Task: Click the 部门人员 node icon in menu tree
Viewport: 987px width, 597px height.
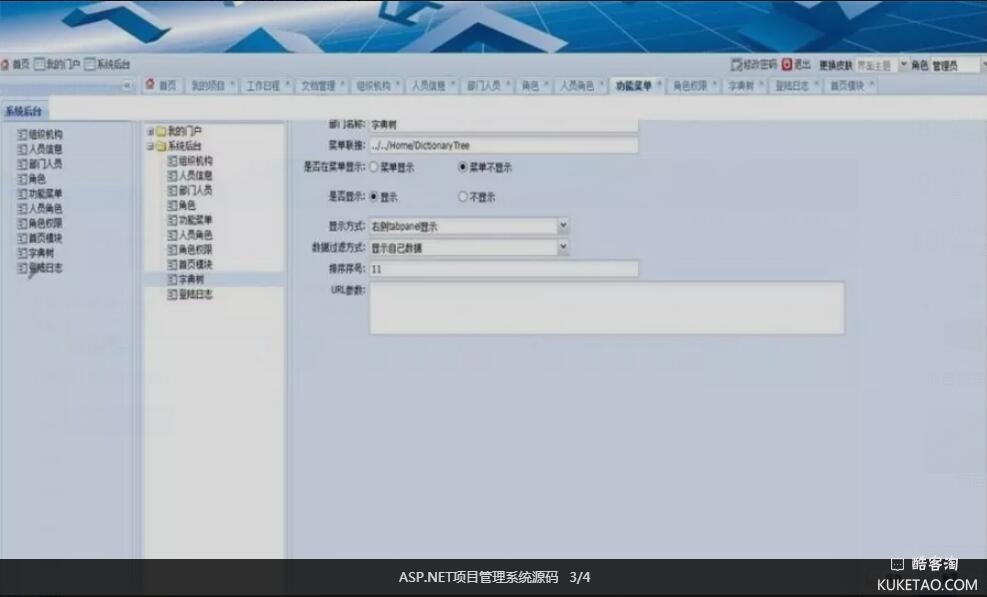Action: [172, 190]
